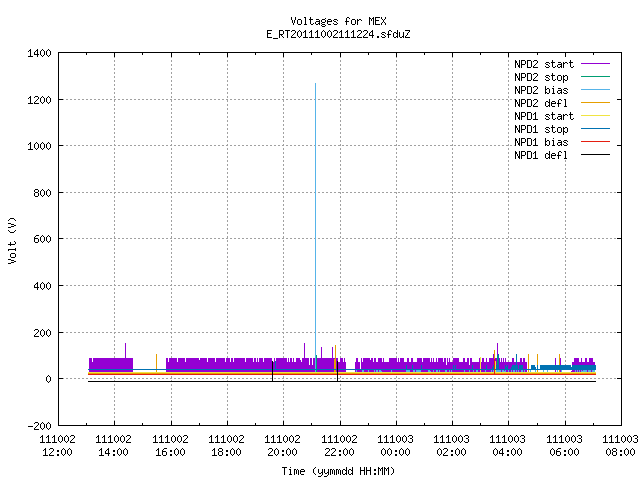Click the 1000 y-axis tick label
Image resolution: width=640 pixels, height=480 pixels.
pyautogui.click(x=39, y=146)
